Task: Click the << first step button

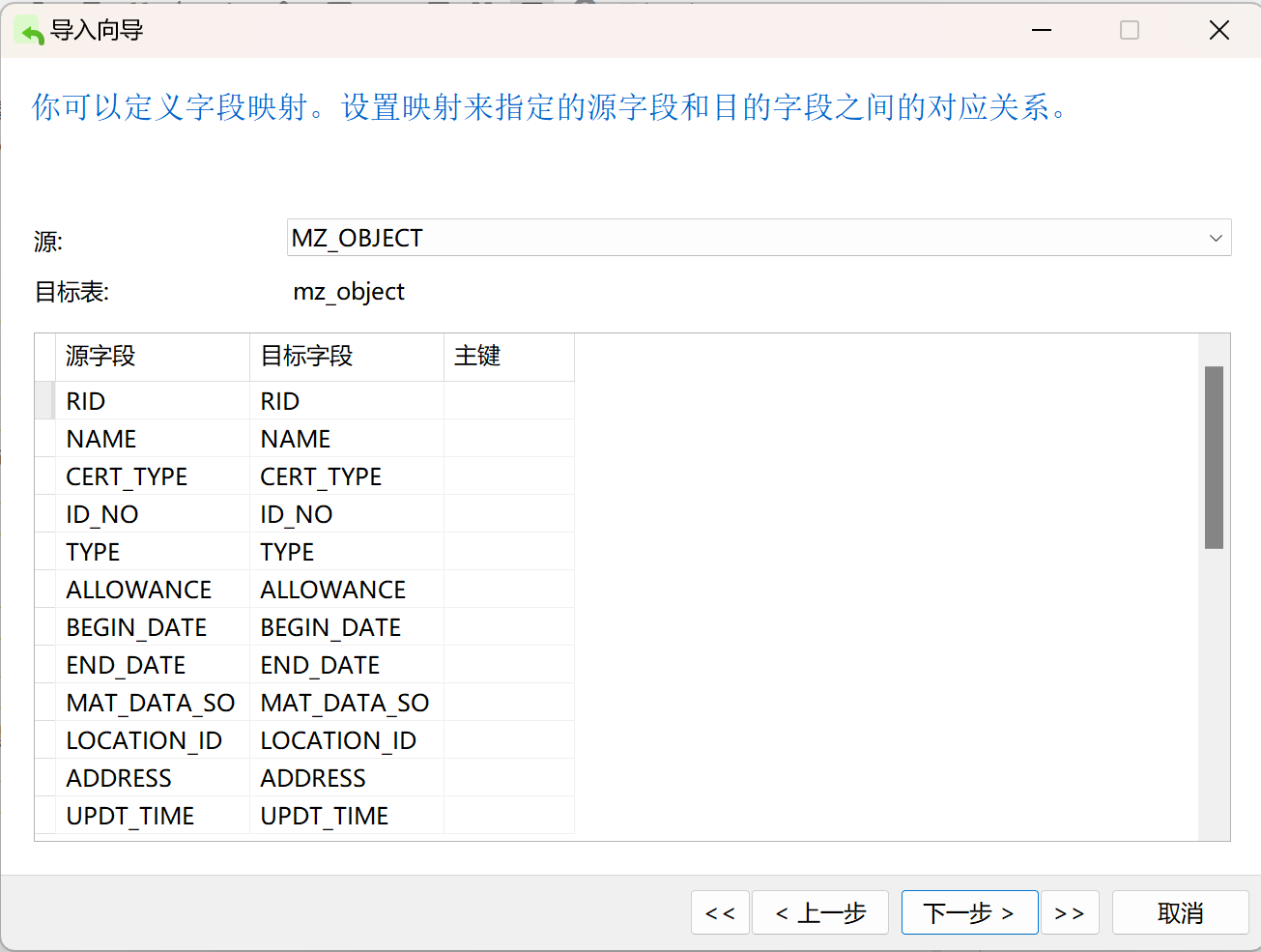Action: [x=720, y=912]
